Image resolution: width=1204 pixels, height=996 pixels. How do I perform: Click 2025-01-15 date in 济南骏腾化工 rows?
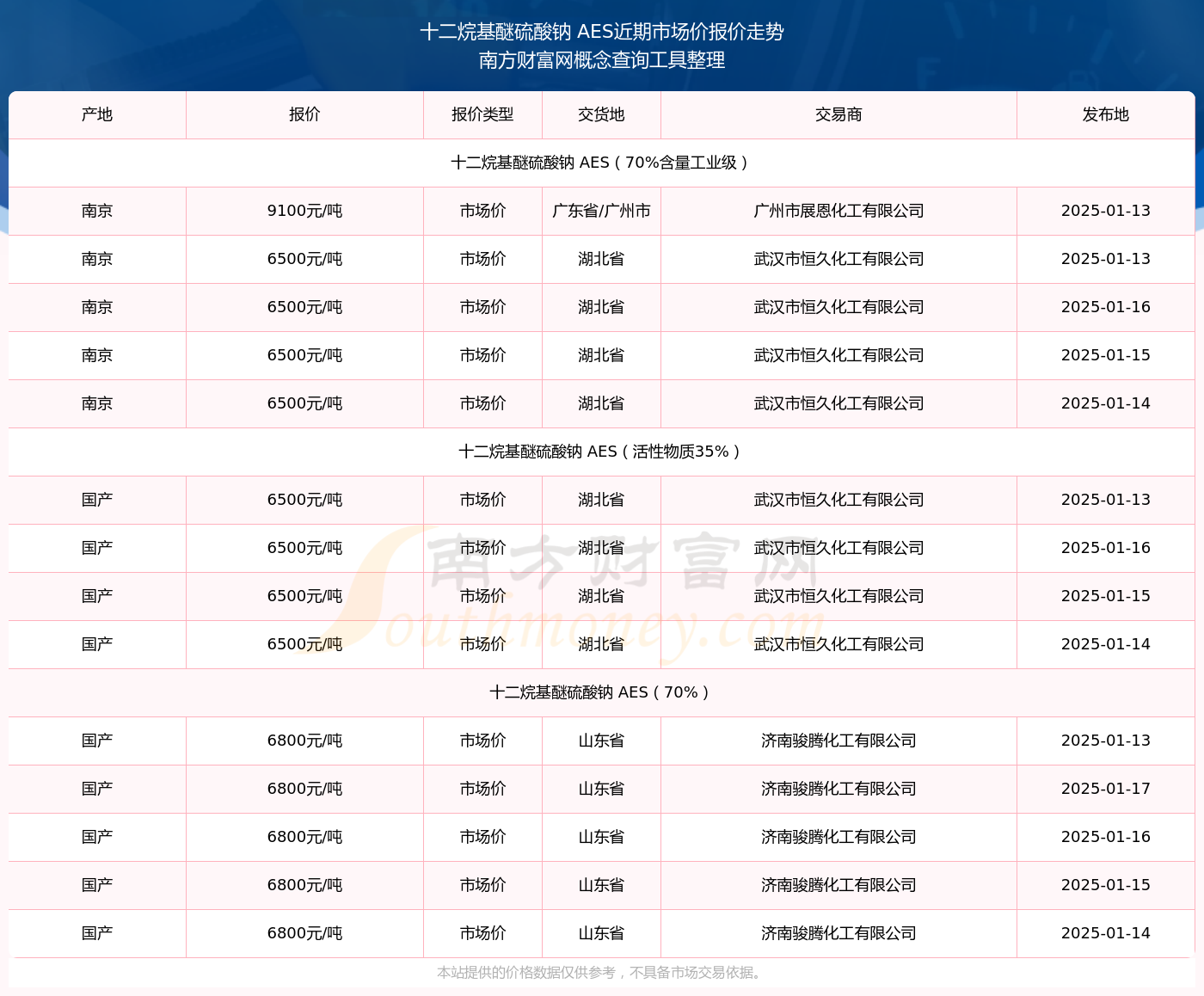click(x=1106, y=885)
